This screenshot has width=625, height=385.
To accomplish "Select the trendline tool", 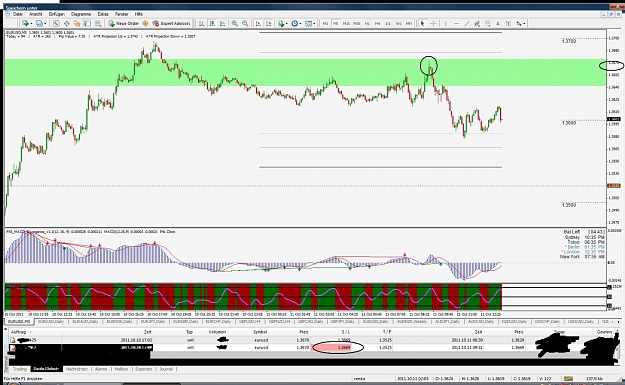I will tap(467, 24).
